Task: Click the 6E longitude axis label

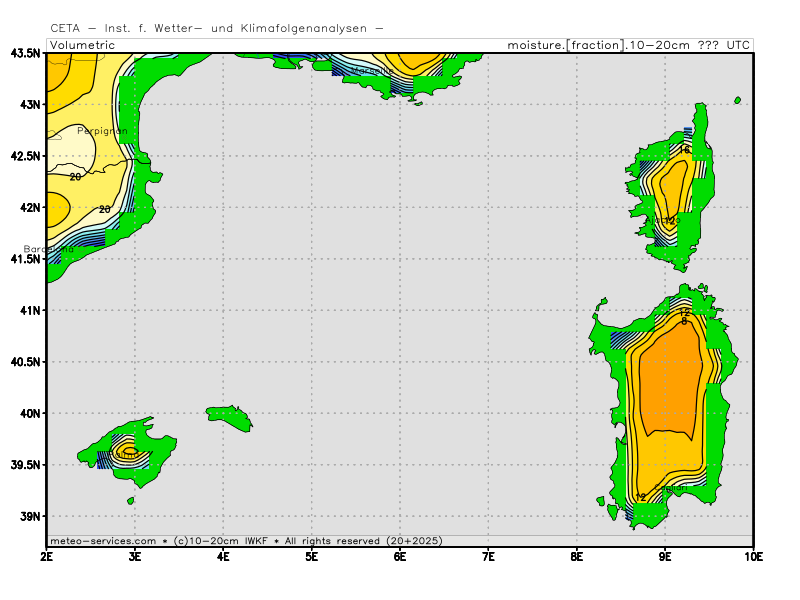Action: click(400, 557)
